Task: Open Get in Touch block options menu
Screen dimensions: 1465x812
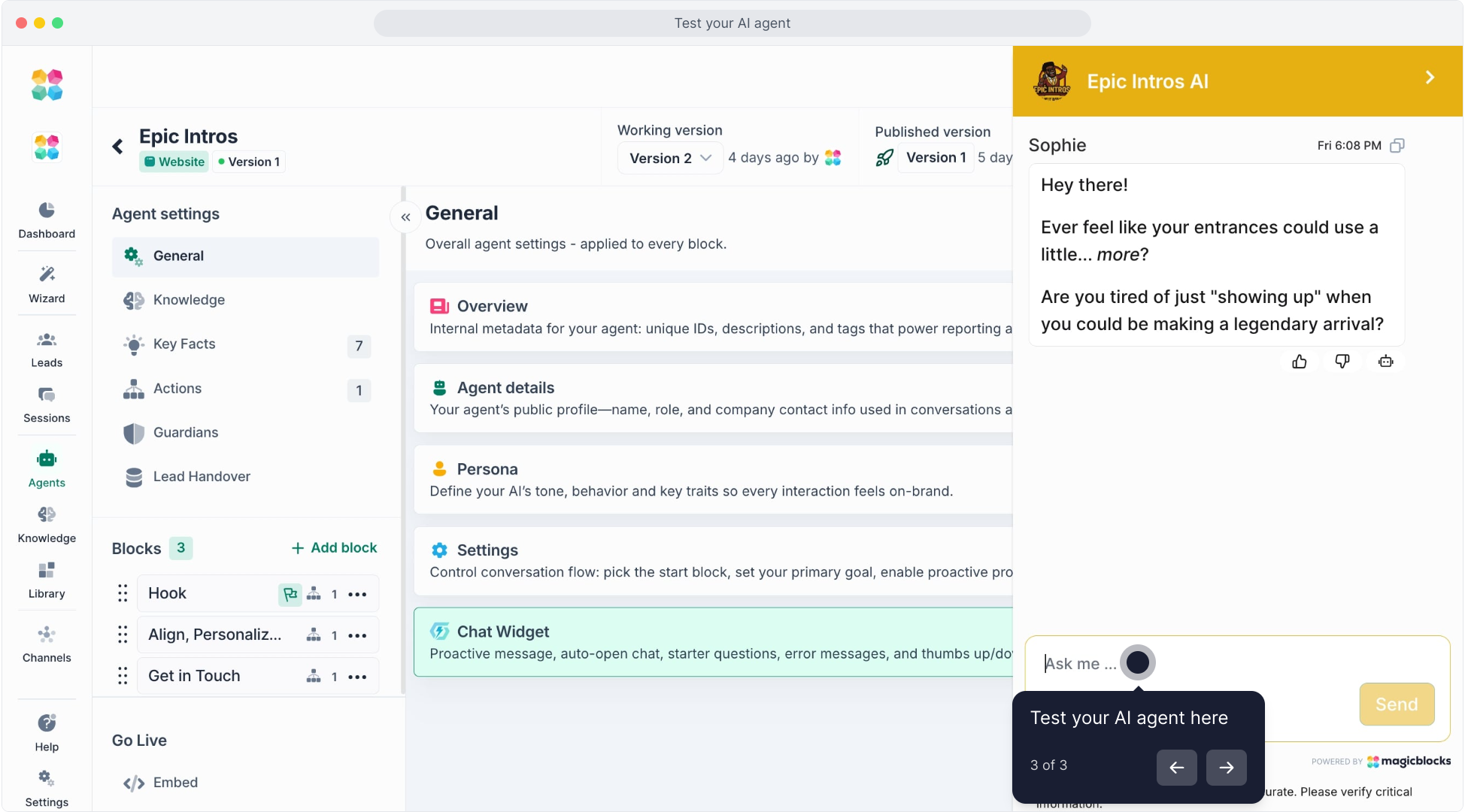Action: [x=357, y=677]
